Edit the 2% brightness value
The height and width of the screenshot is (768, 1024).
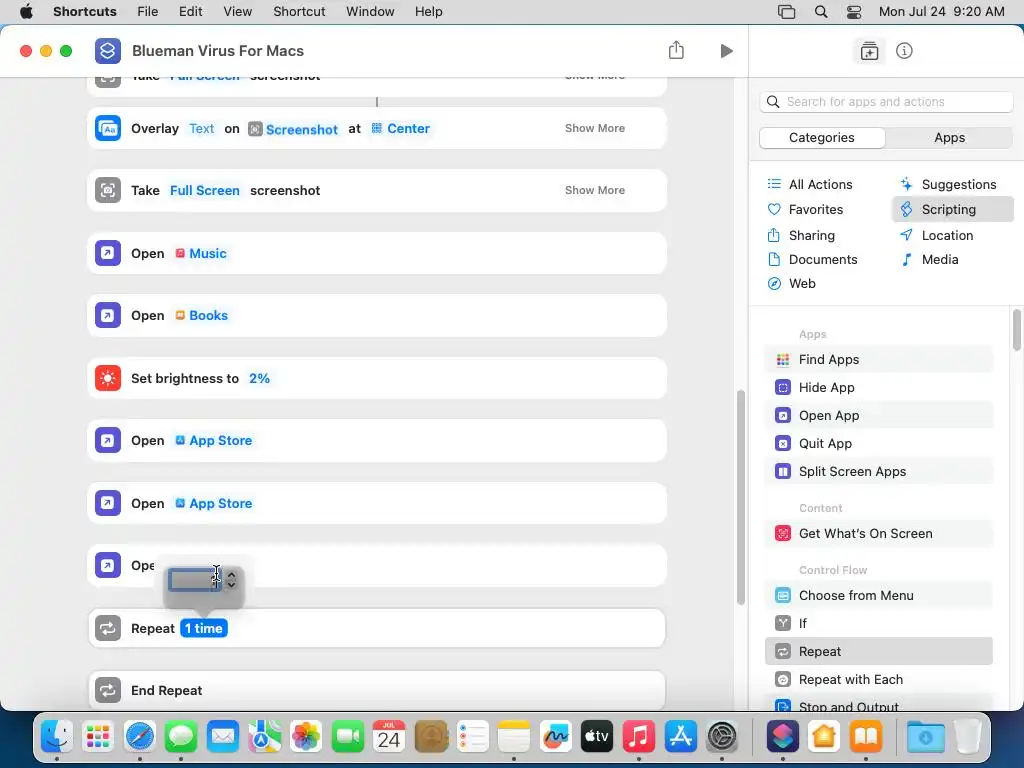259,379
